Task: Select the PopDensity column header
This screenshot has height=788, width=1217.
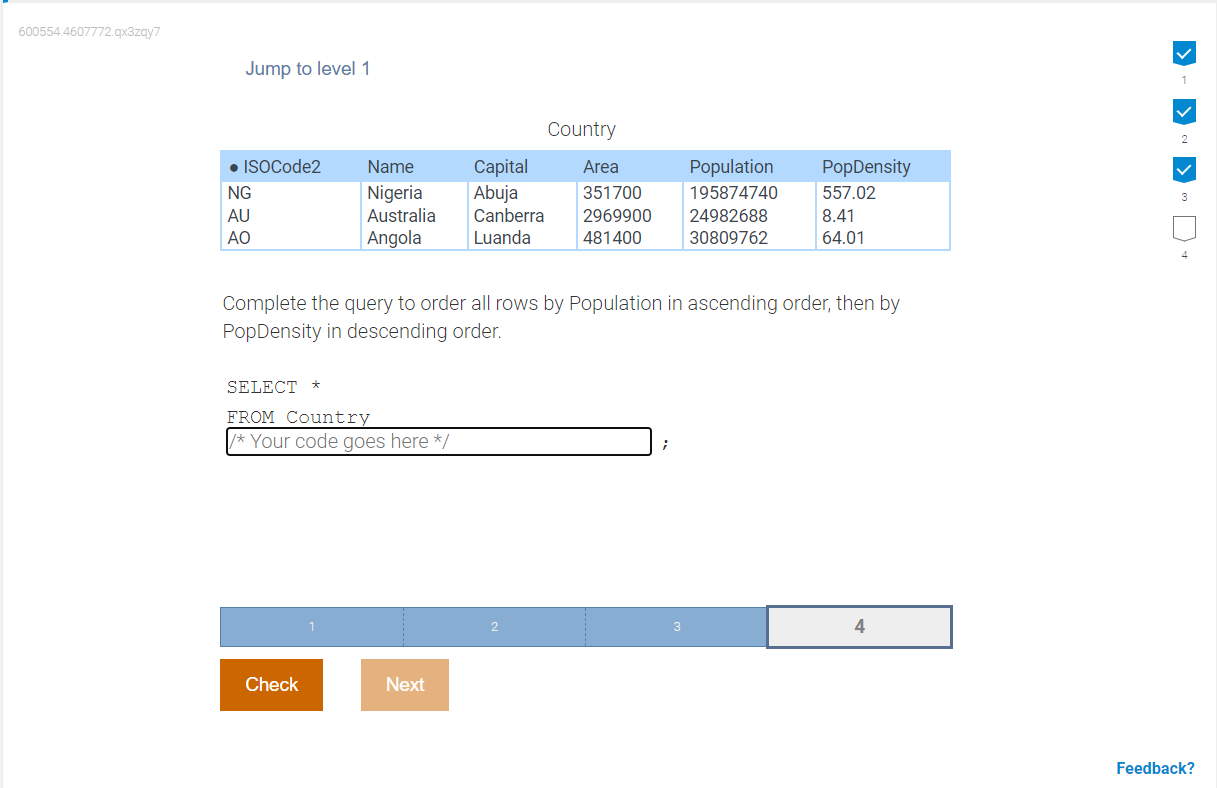Action: 866,166
